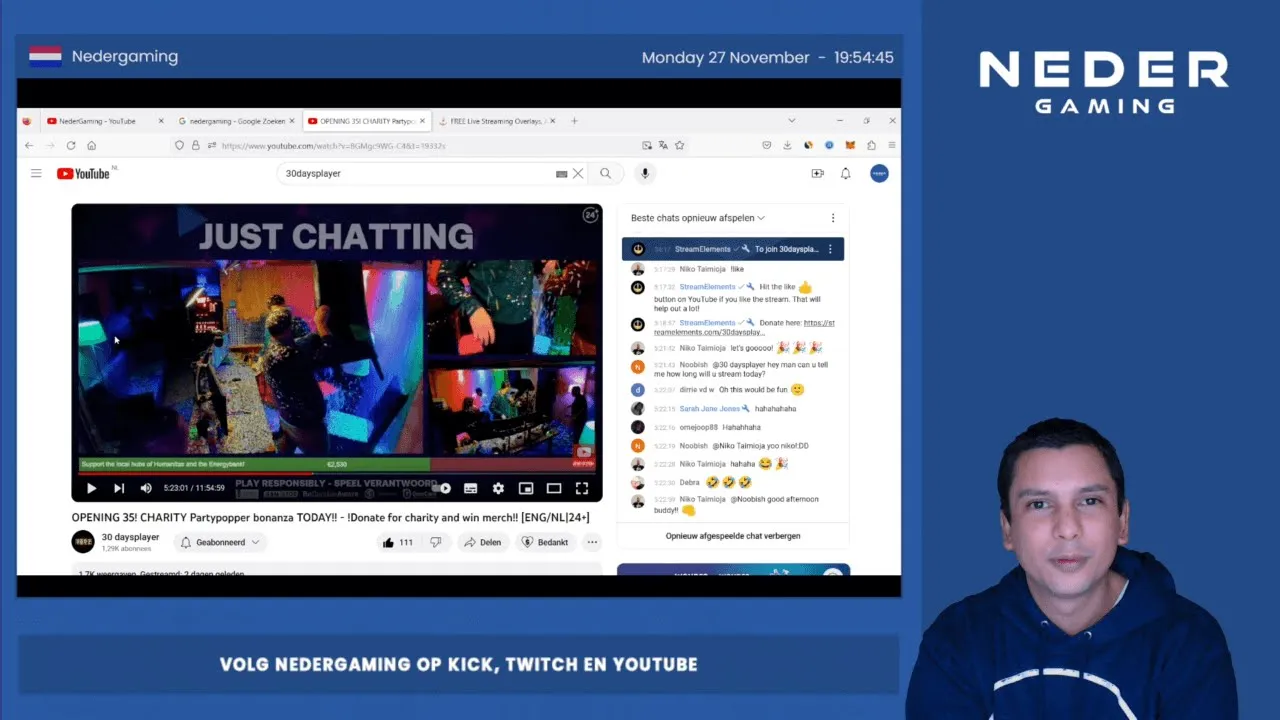Enter fullscreen video mode

point(581,488)
